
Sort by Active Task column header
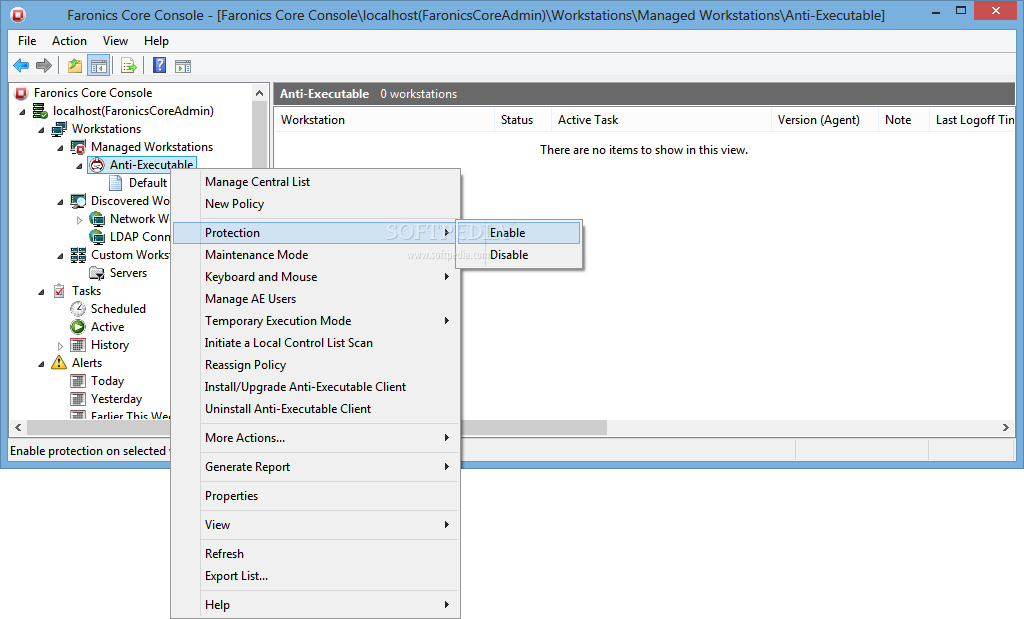click(661, 120)
